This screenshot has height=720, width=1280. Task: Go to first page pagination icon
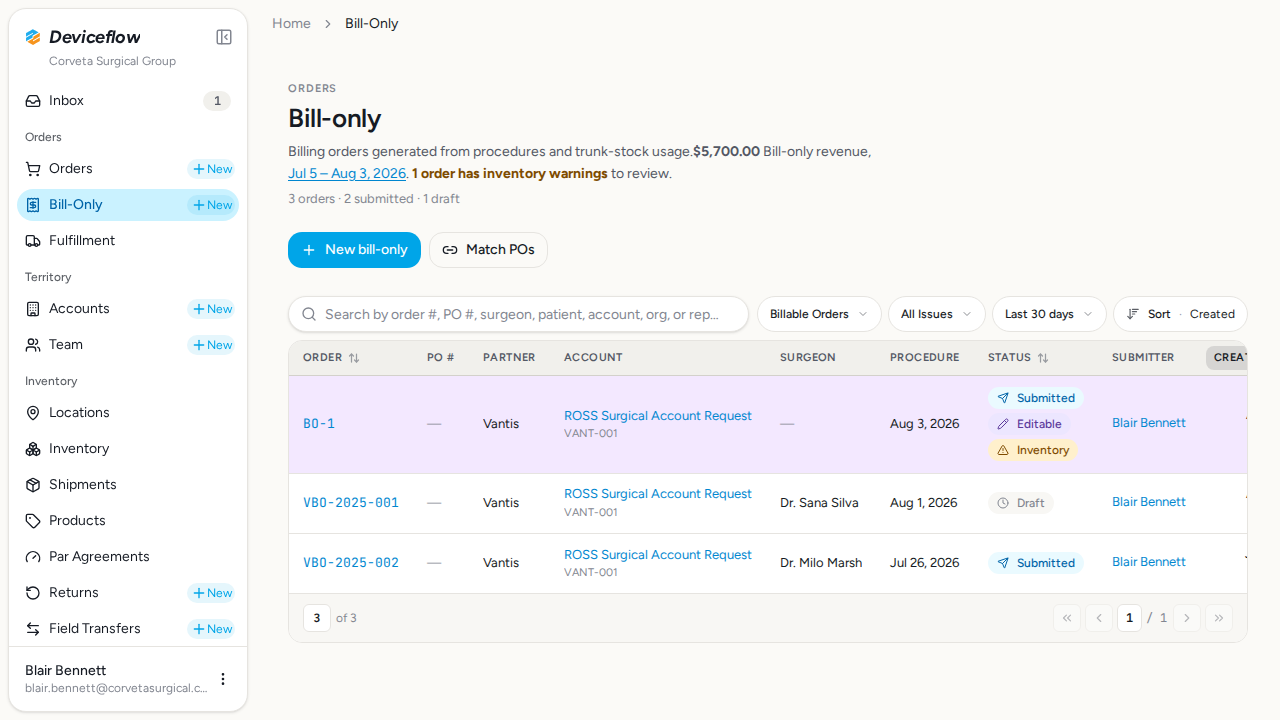tap(1067, 618)
